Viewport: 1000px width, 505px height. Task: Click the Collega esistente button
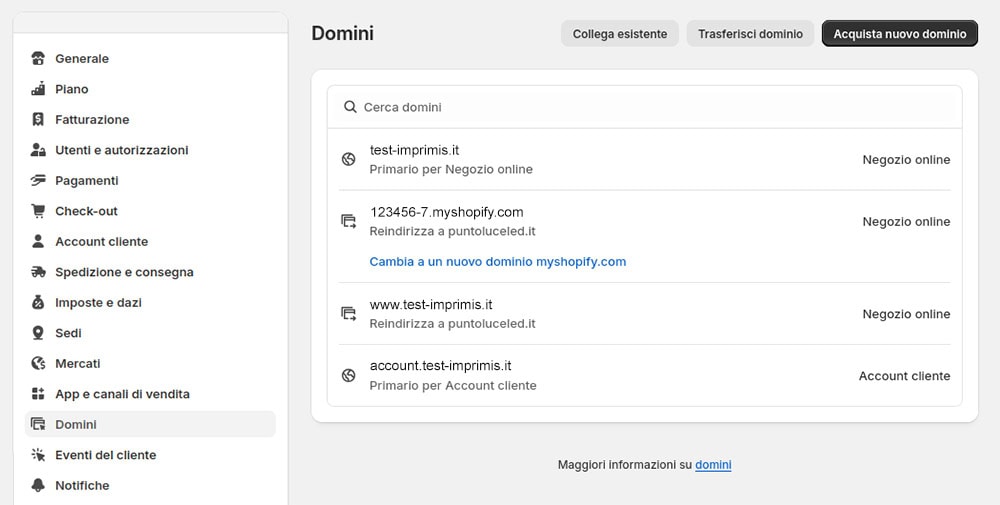pyautogui.click(x=620, y=34)
